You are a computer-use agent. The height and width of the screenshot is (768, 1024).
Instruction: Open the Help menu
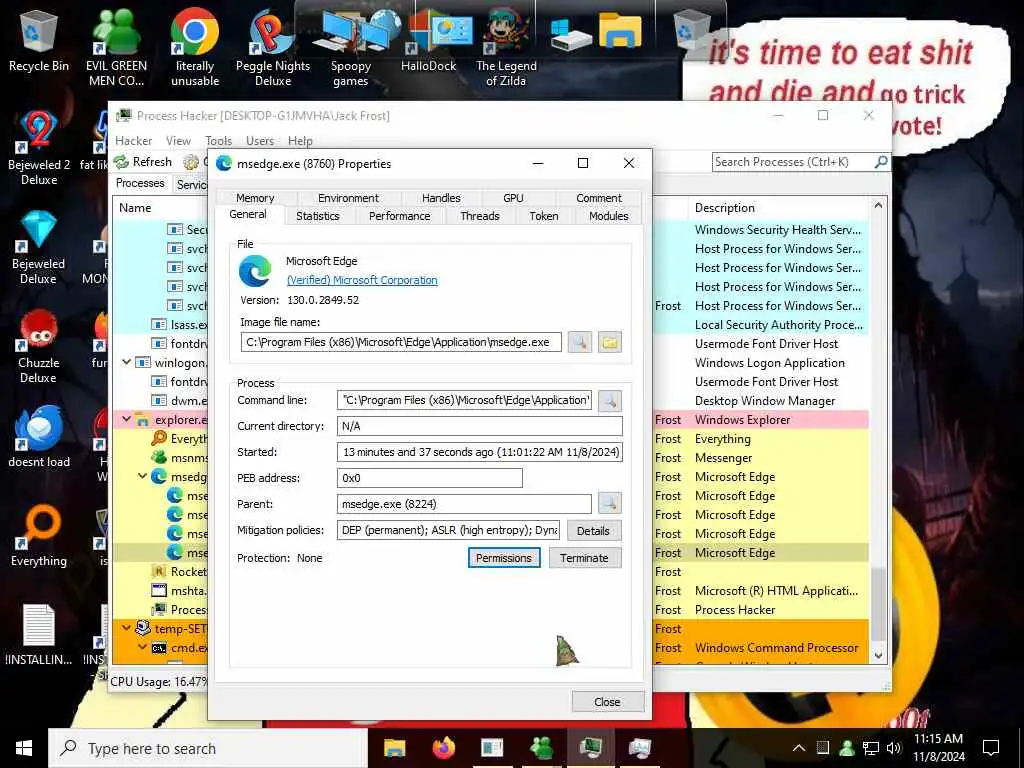(300, 140)
